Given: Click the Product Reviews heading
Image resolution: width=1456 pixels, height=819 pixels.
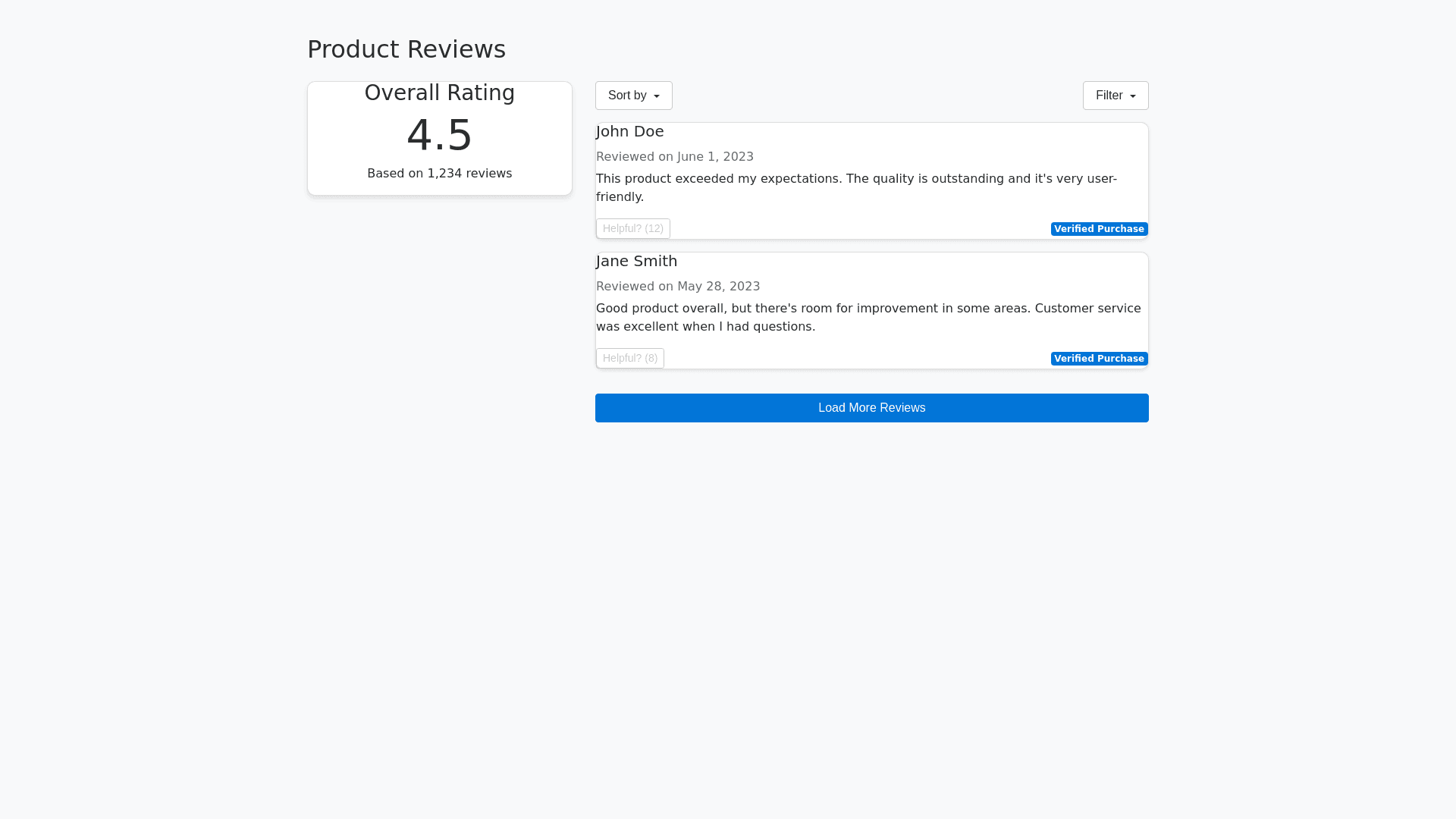Looking at the screenshot, I should tap(406, 49).
